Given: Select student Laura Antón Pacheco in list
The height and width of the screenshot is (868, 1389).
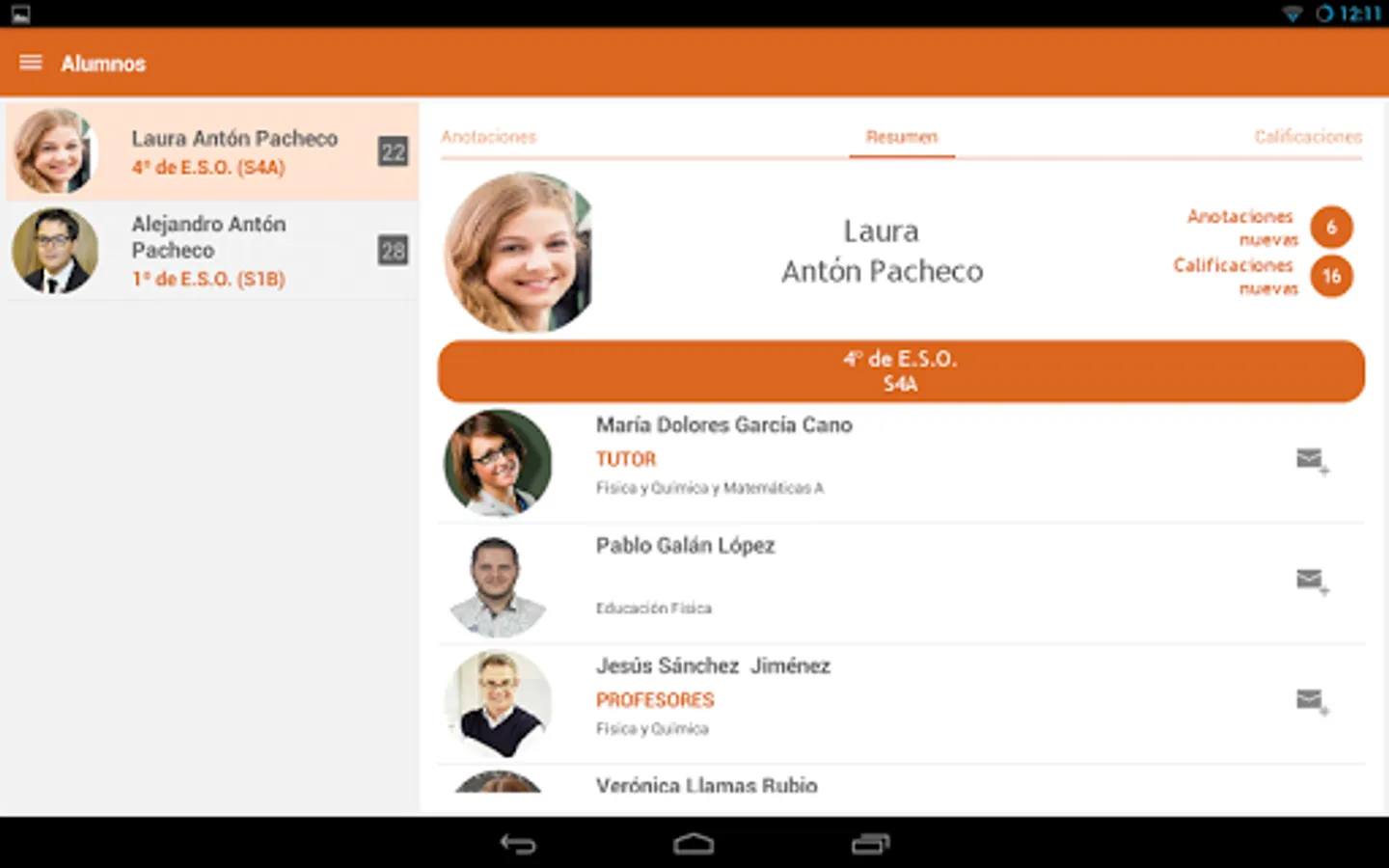Looking at the screenshot, I should tap(212, 151).
